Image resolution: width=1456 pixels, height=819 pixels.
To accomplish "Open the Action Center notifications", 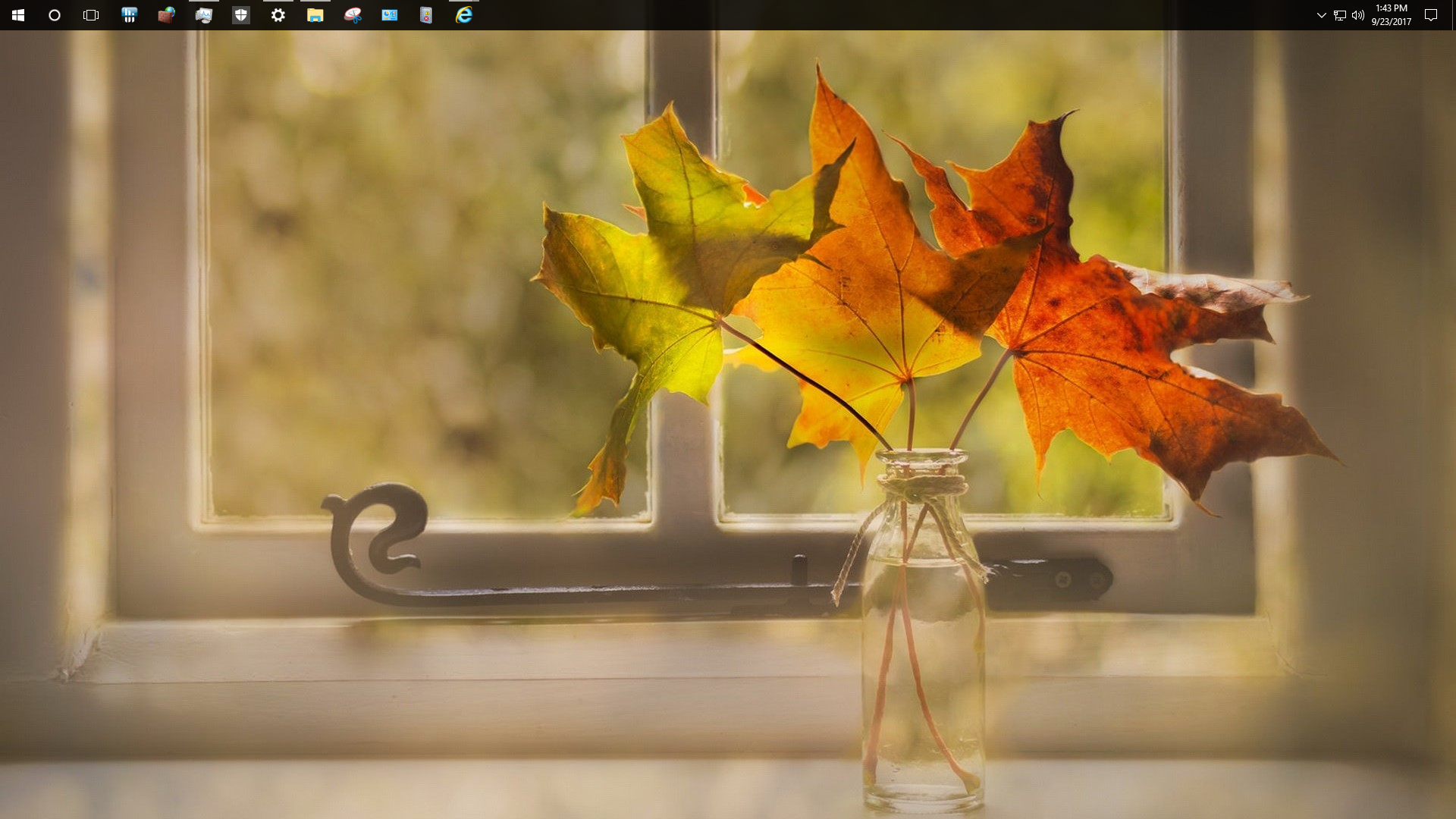I will tap(1431, 15).
